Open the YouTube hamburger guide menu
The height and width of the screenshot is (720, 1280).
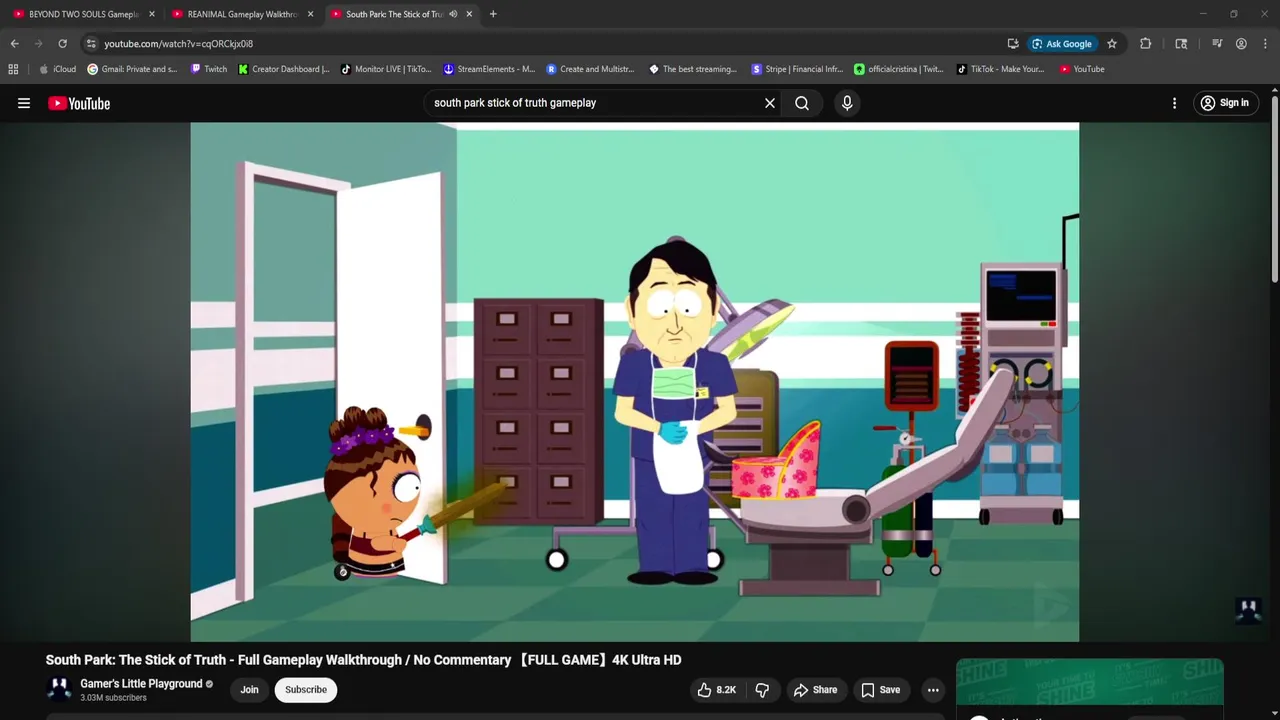click(x=24, y=103)
